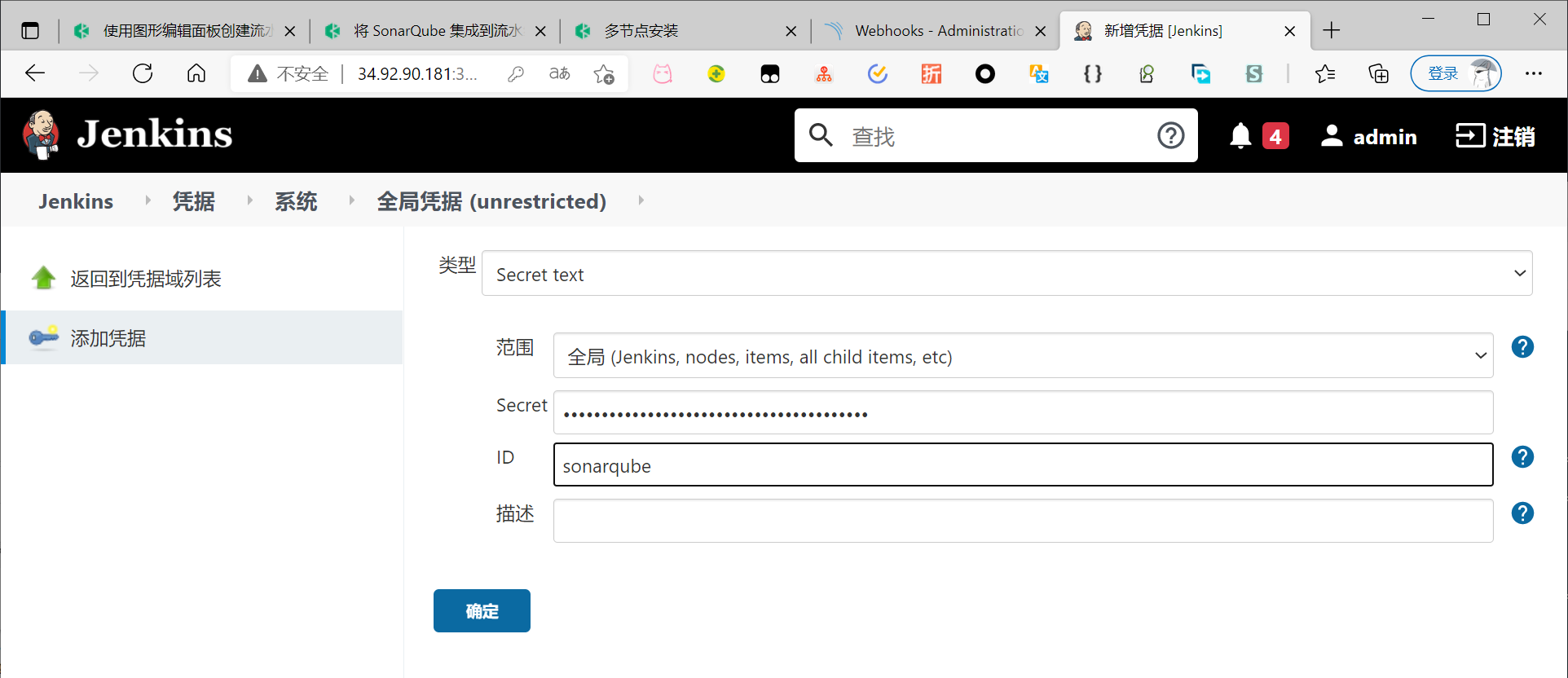Open help for the 描述 description field
1568x678 pixels.
[x=1522, y=513]
